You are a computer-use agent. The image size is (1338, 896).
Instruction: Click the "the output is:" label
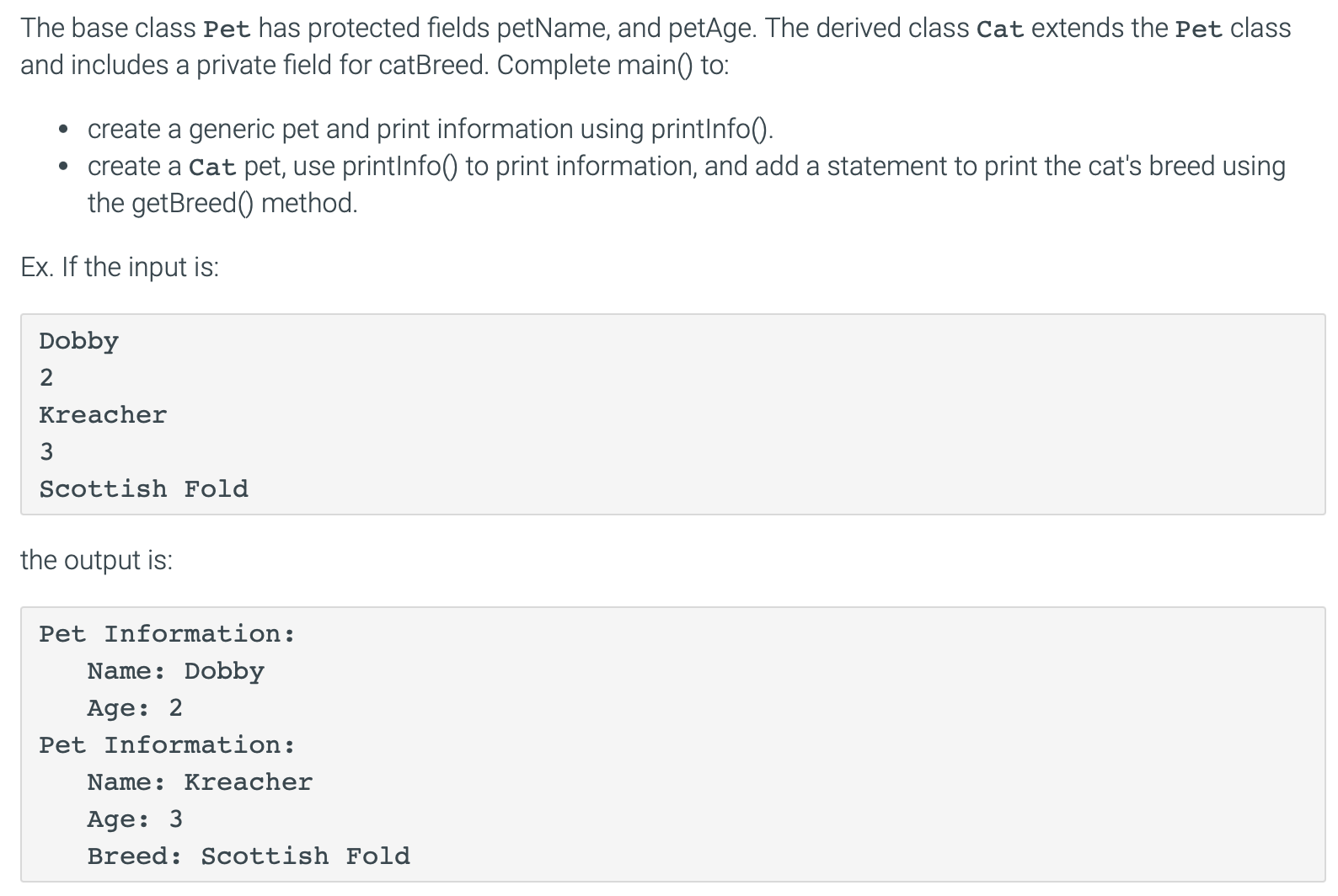(97, 560)
